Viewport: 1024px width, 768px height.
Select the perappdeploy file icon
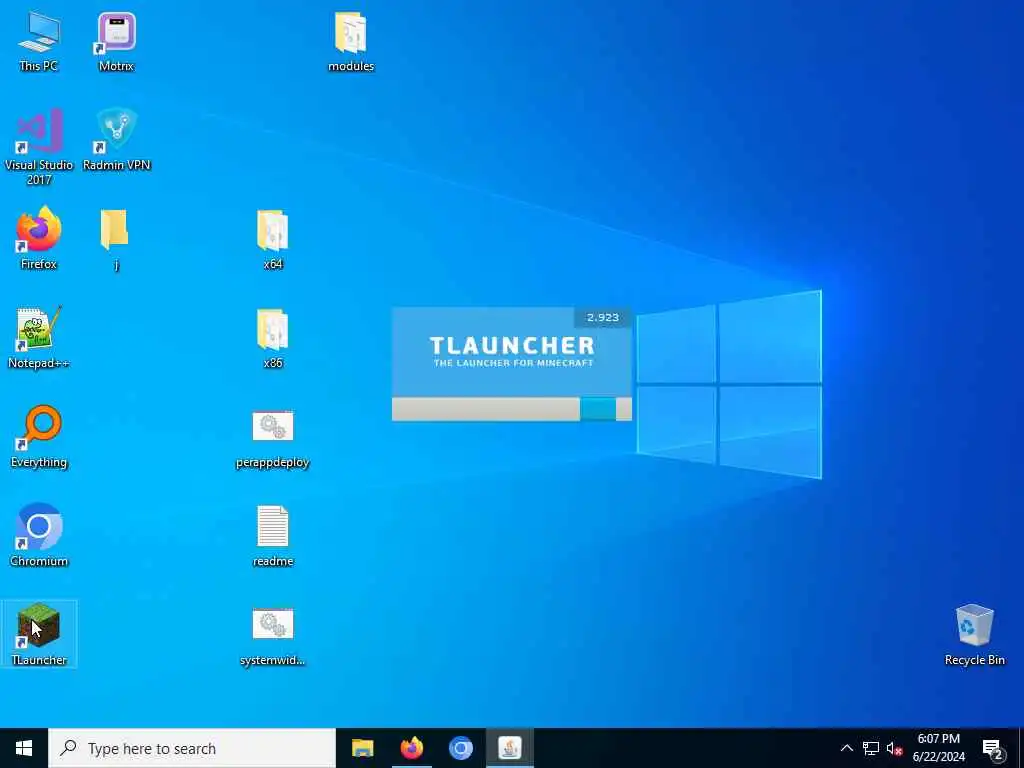272,440
